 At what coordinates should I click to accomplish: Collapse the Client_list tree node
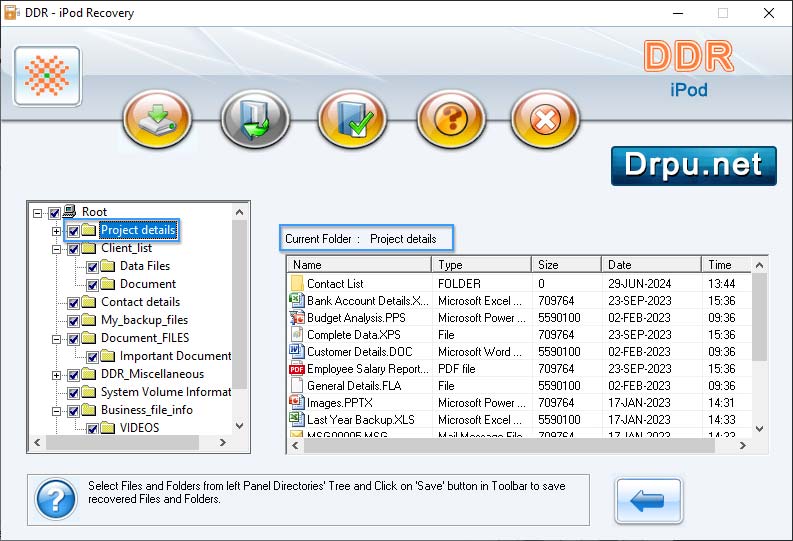click(x=56, y=249)
